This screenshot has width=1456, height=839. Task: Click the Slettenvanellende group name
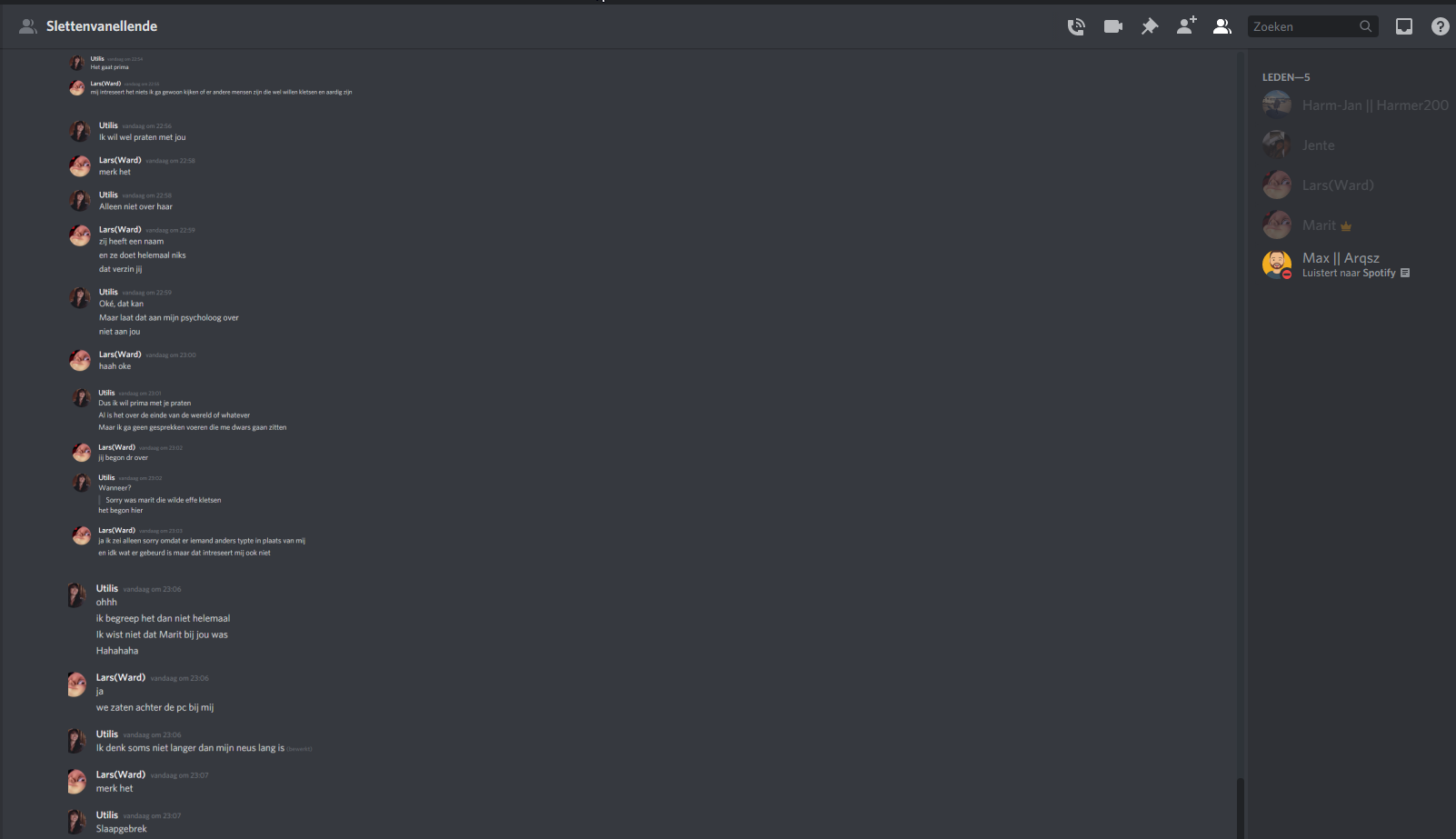point(102,26)
